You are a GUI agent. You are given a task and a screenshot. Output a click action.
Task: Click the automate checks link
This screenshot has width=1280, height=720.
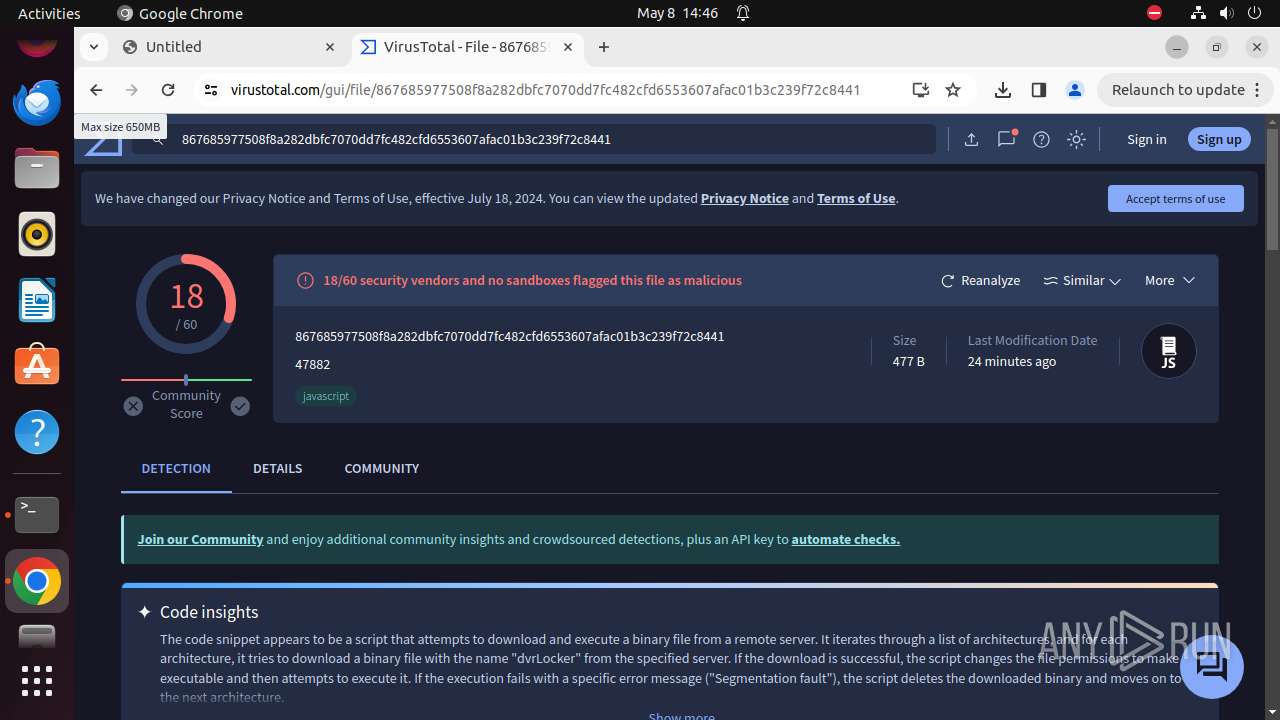[x=846, y=539]
